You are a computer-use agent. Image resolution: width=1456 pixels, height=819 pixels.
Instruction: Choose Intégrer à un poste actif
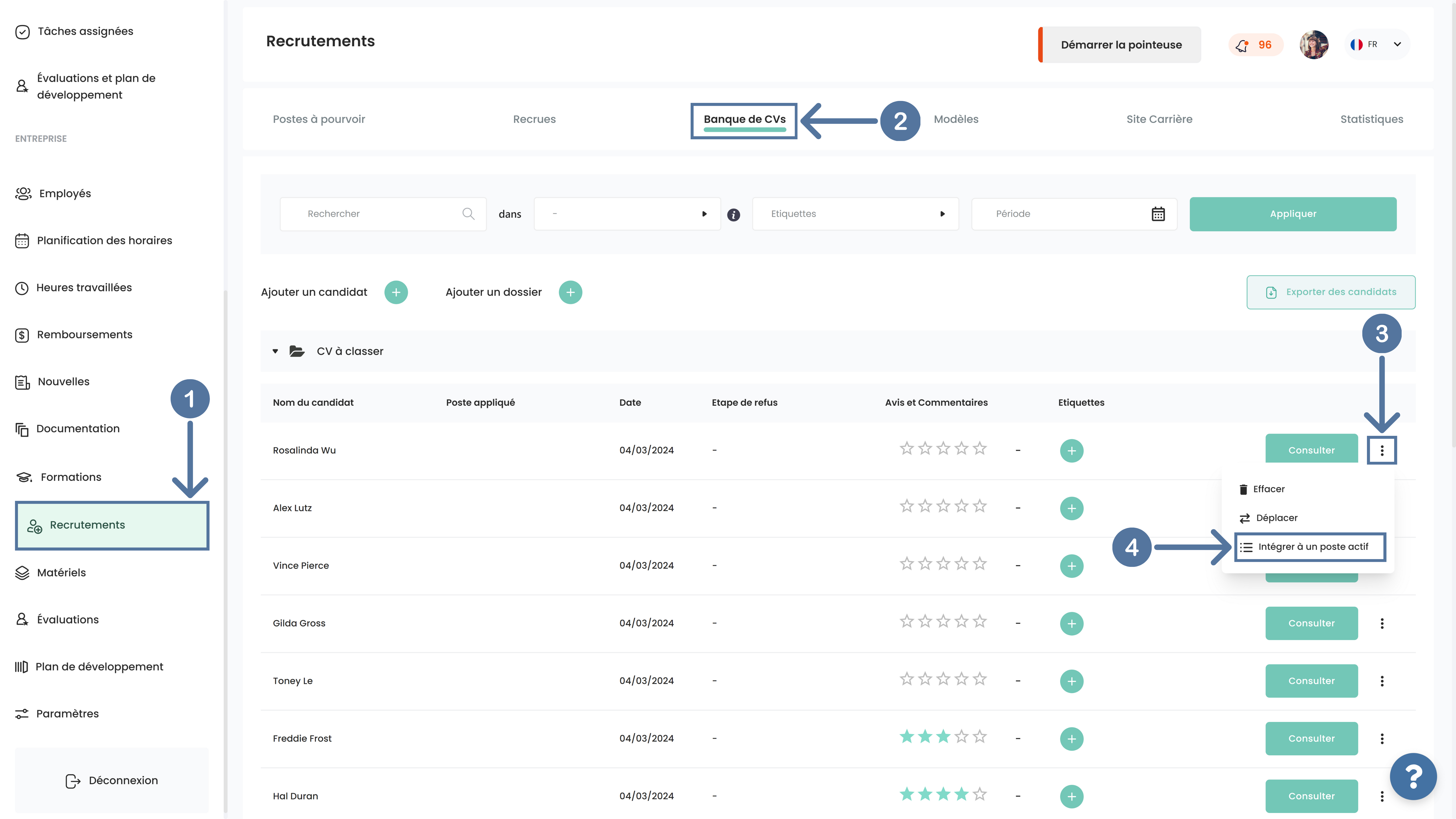click(1310, 547)
